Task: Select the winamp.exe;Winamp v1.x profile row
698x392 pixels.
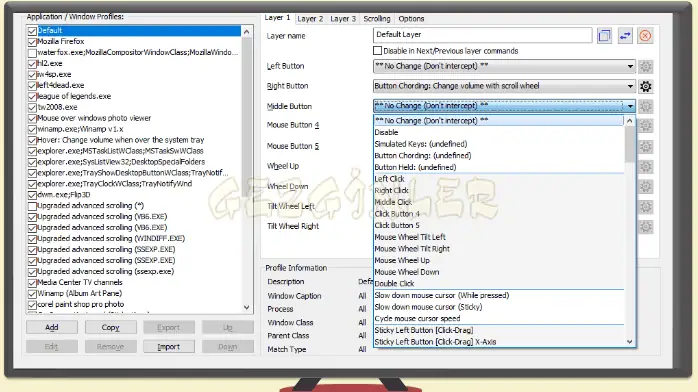Action: (134, 129)
